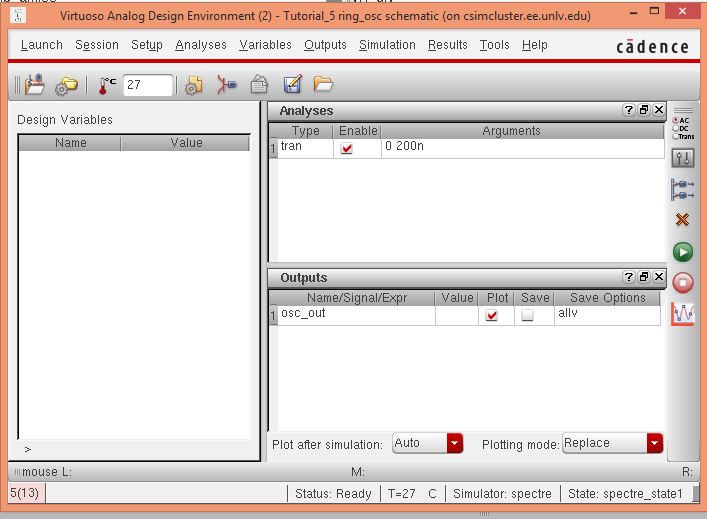Click the thermometer temperature icon
This screenshot has height=519, width=707.
(107, 85)
